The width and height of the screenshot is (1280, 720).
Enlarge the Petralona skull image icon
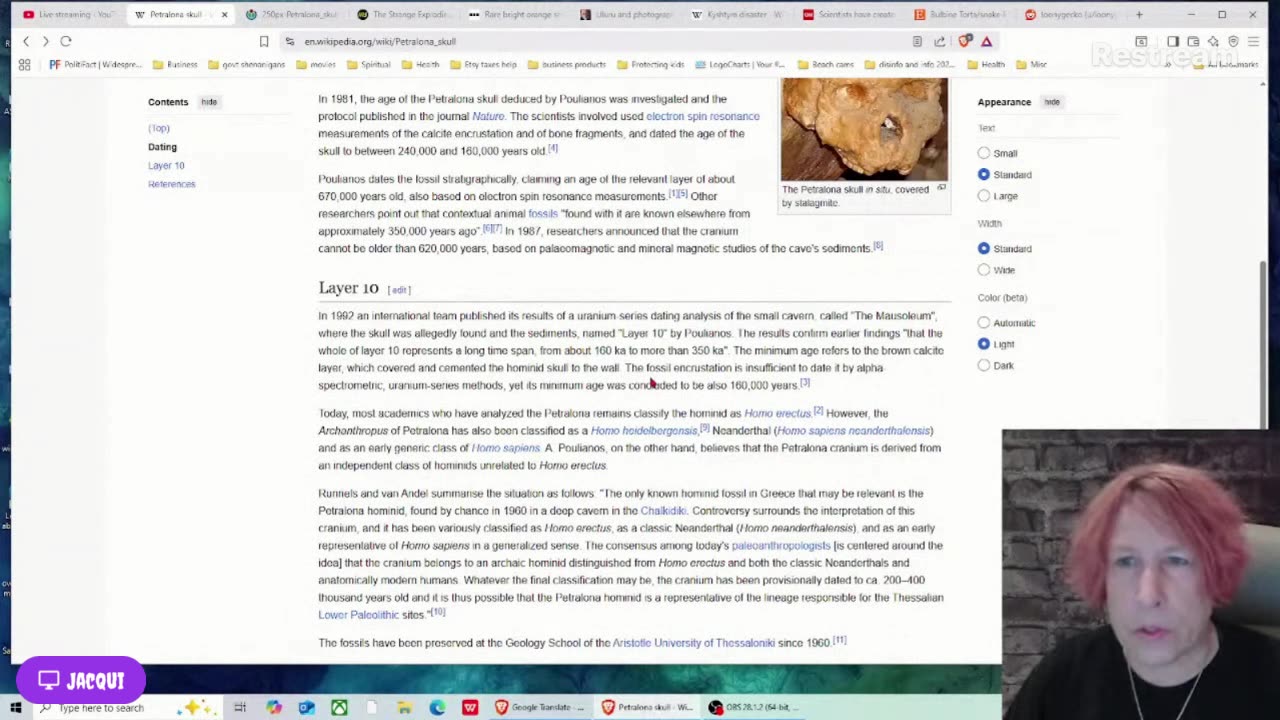click(941, 188)
